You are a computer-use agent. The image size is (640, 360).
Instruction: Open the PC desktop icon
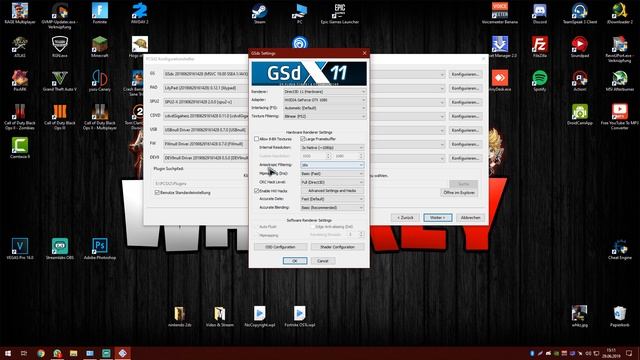click(x=300, y=13)
